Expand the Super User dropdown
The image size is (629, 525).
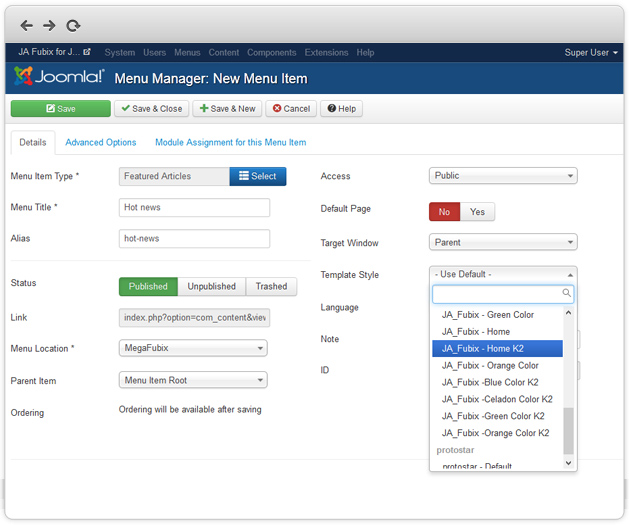[x=591, y=53]
